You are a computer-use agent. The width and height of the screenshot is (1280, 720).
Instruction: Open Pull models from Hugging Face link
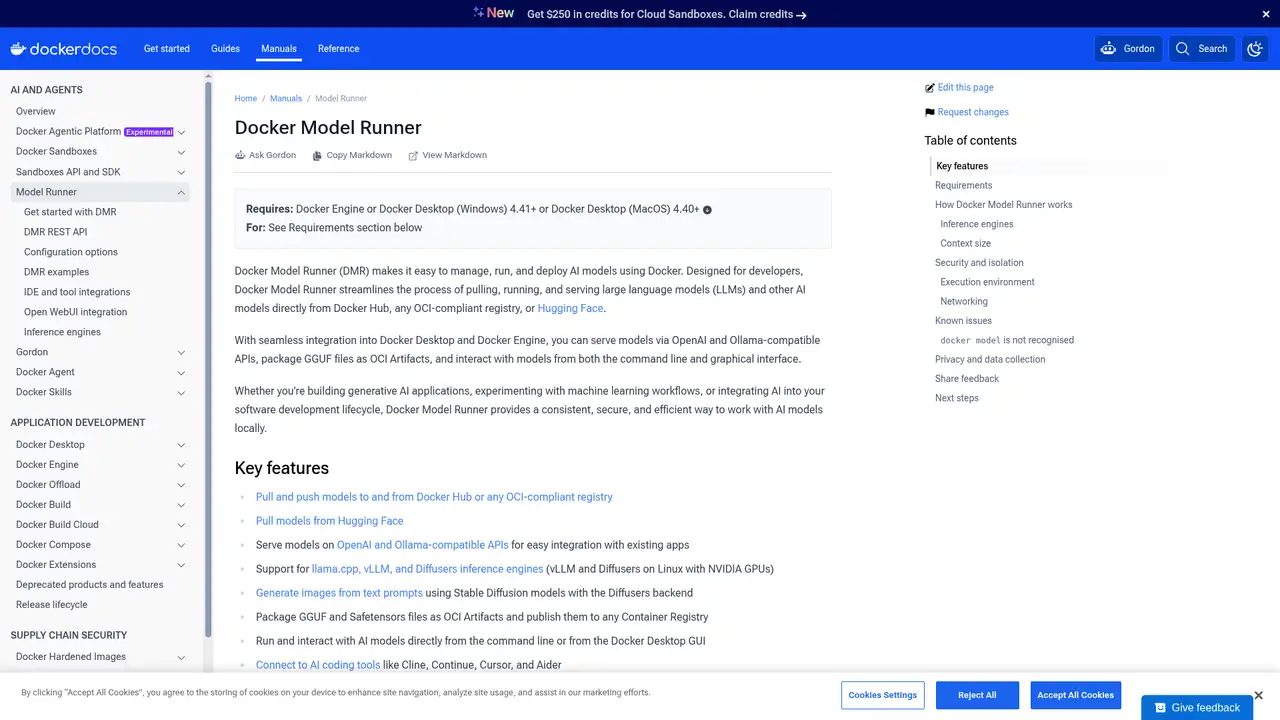tap(330, 521)
